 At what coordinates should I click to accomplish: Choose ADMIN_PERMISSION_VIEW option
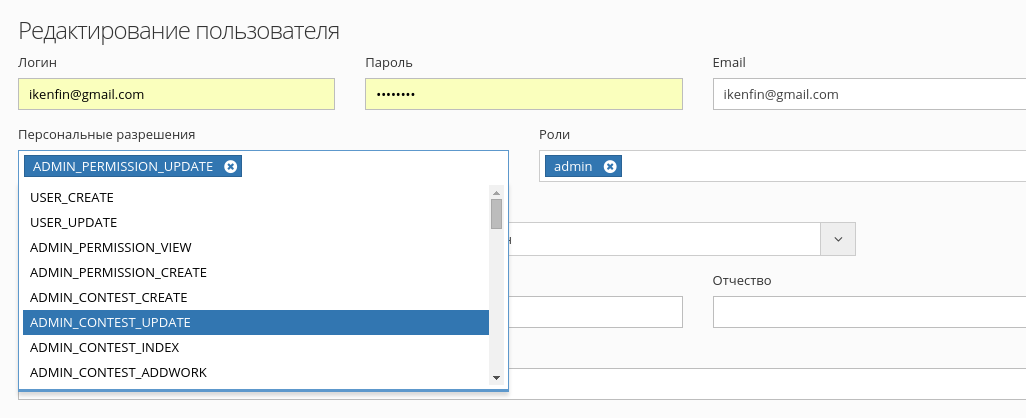(256, 247)
